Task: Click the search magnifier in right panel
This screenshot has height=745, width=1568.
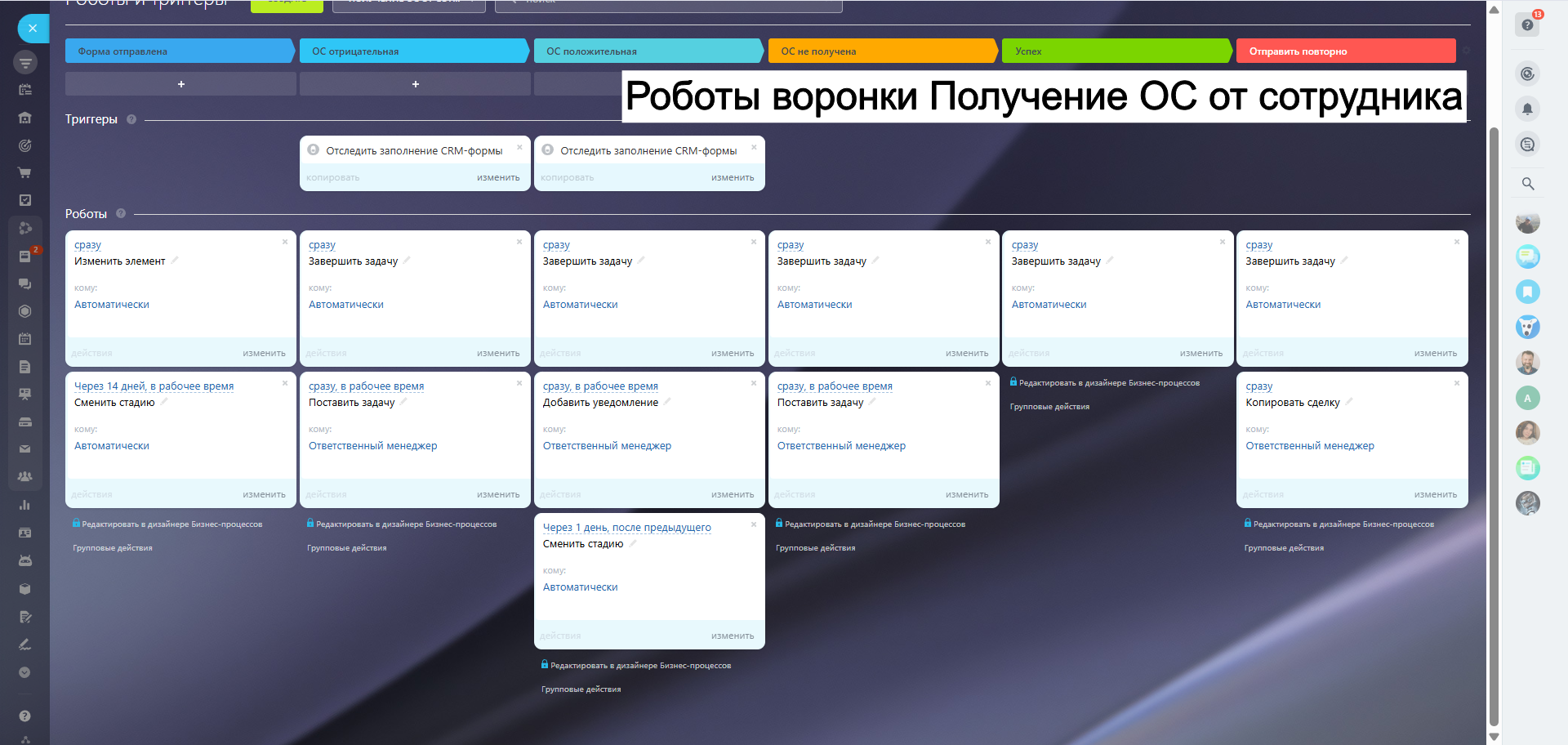Action: [x=1528, y=184]
